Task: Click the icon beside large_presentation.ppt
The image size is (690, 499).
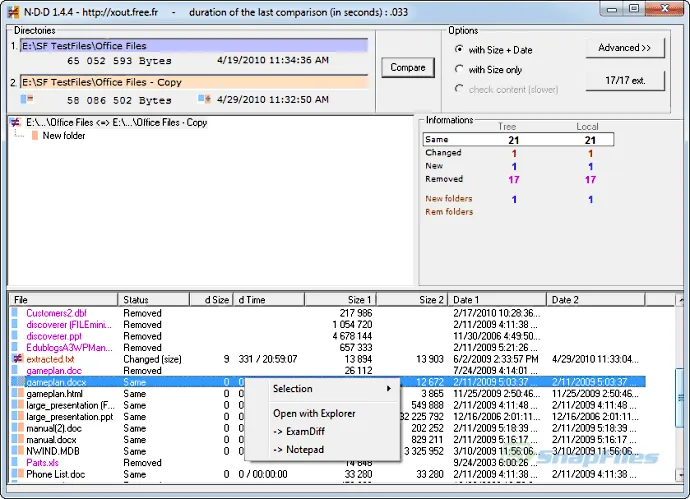Action: point(18,416)
